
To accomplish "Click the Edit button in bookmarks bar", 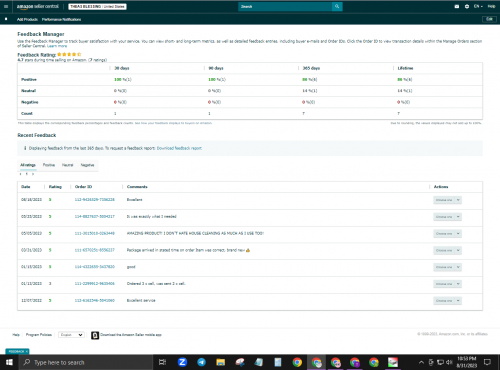I will click(489, 19).
